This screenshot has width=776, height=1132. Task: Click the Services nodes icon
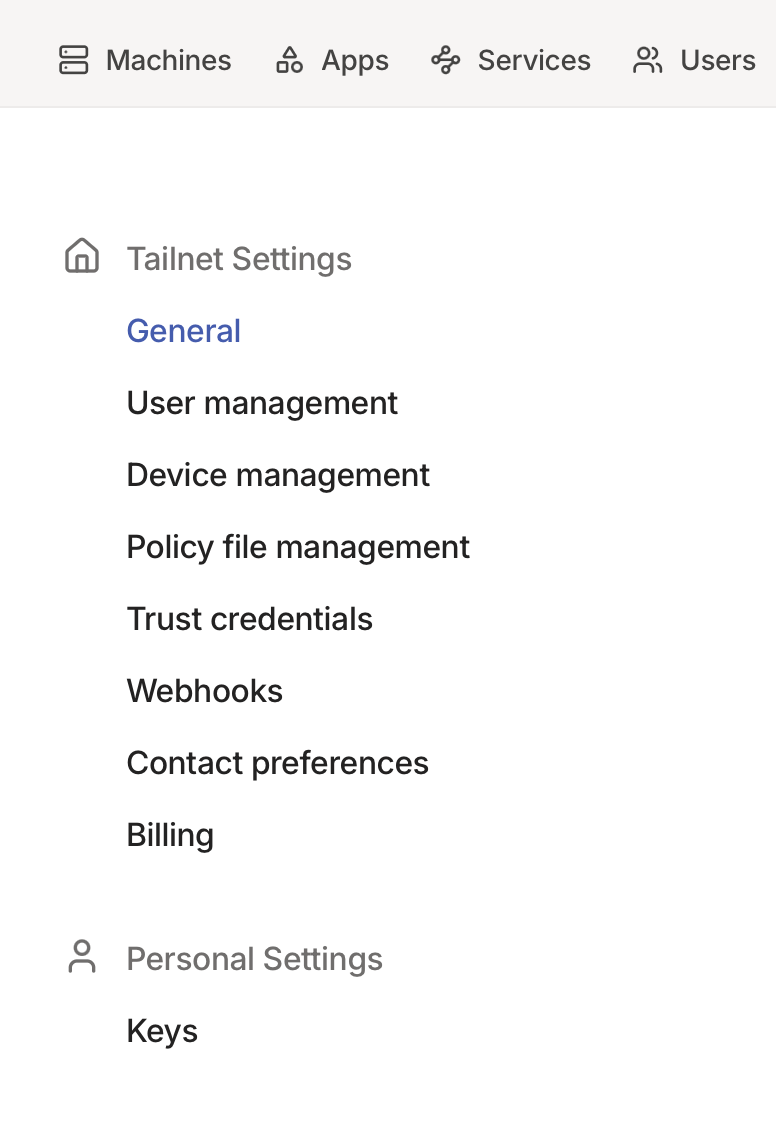coord(445,60)
